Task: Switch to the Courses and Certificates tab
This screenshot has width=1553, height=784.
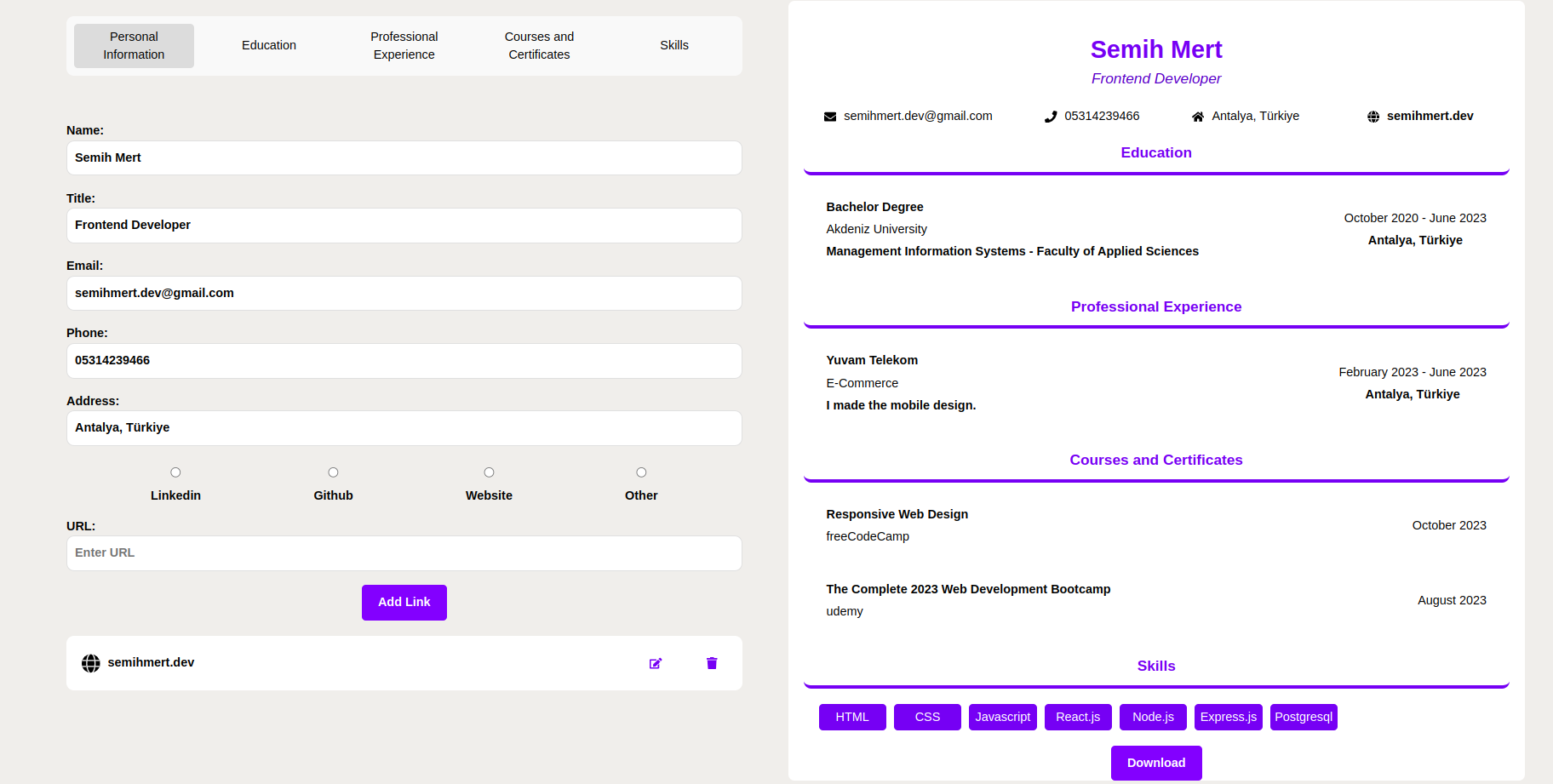Action: (x=539, y=45)
